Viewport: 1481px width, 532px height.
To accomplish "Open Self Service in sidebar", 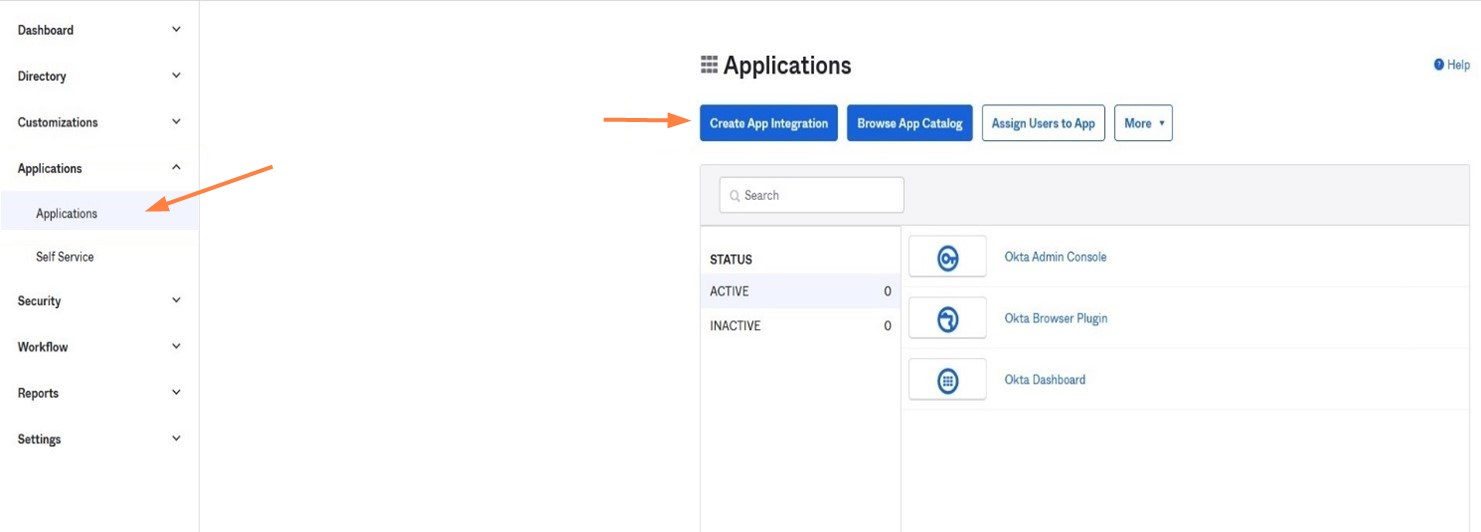I will 65,257.
